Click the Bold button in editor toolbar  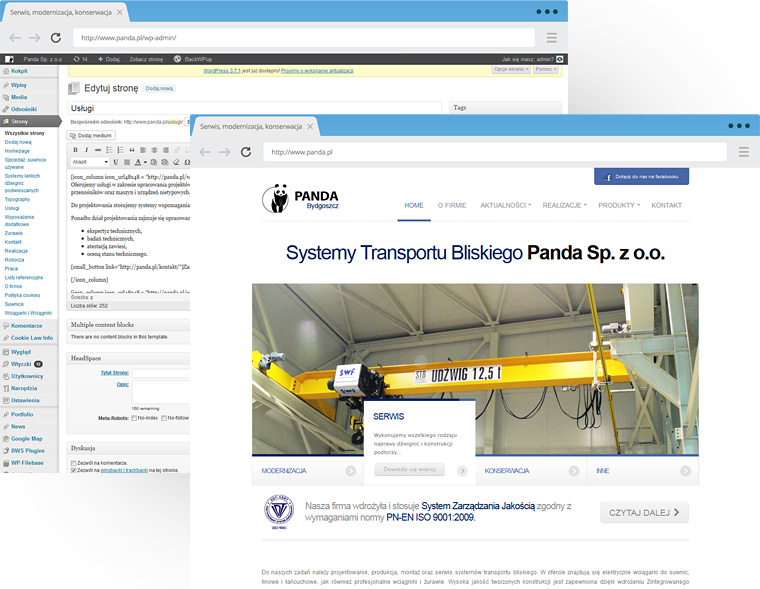tap(75, 149)
